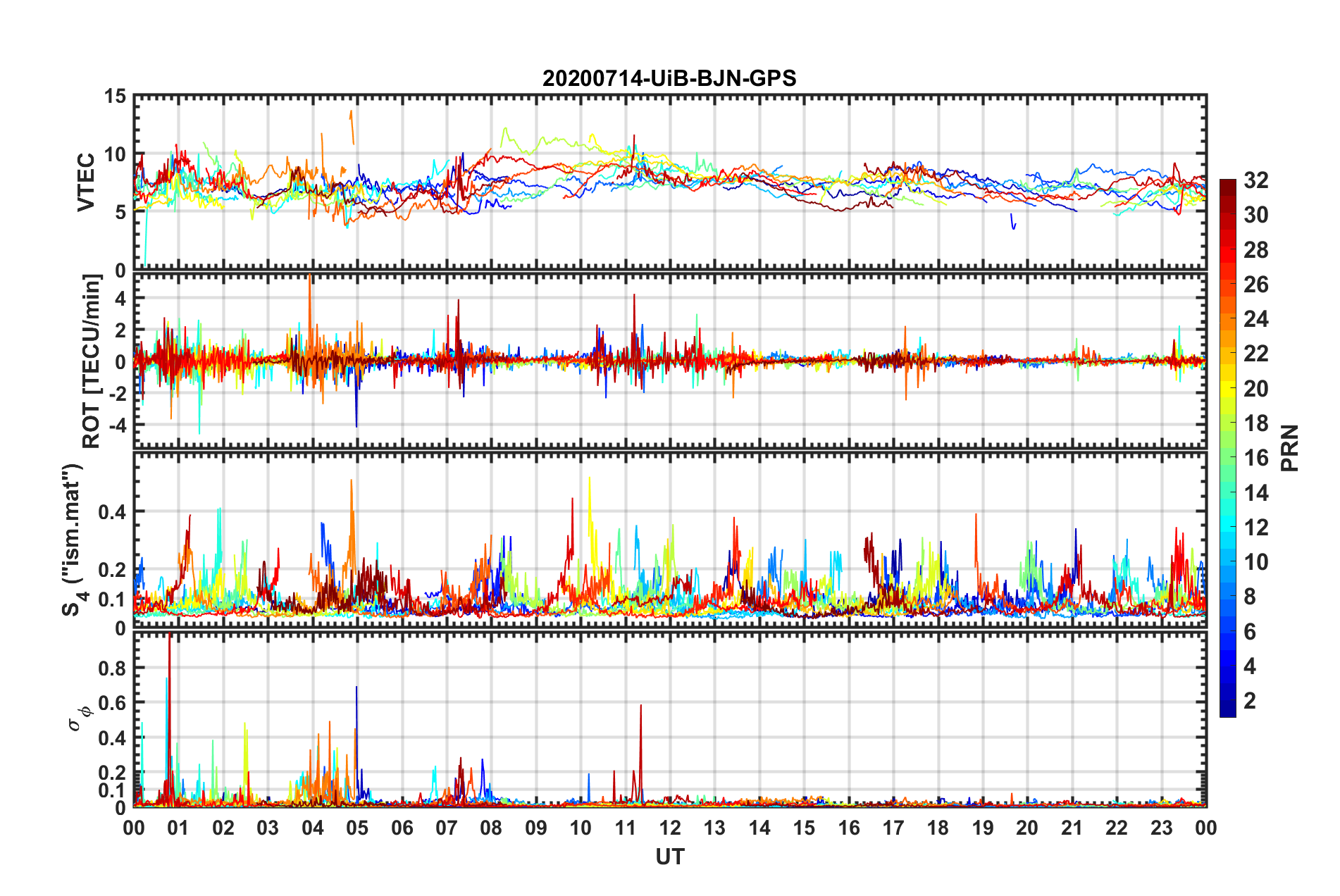This screenshot has width=1340, height=896.
Task: Click PRN colorbar tick label 10
Action: 1256,561
